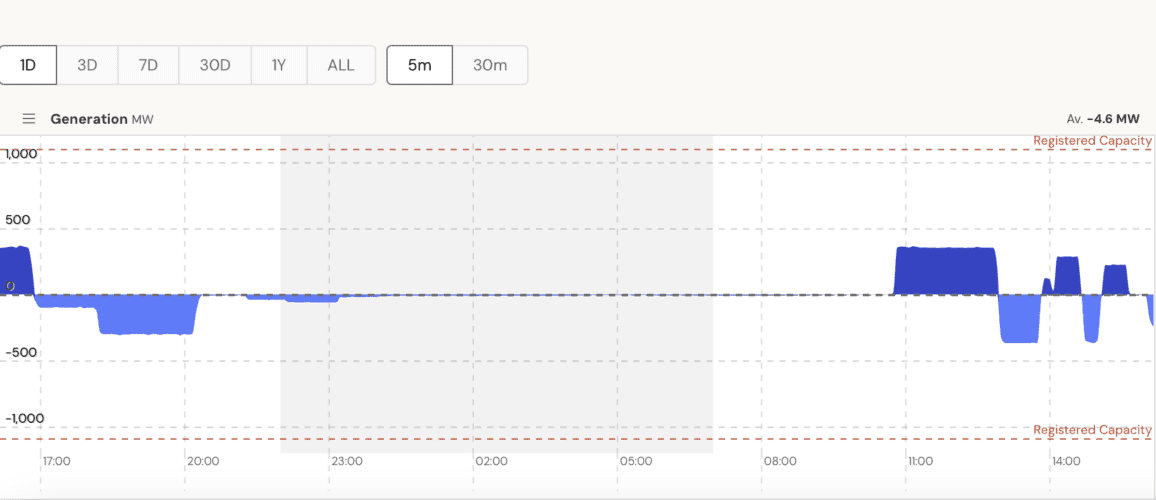Select the 30D time range
This screenshot has height=500, width=1156.
coord(215,65)
